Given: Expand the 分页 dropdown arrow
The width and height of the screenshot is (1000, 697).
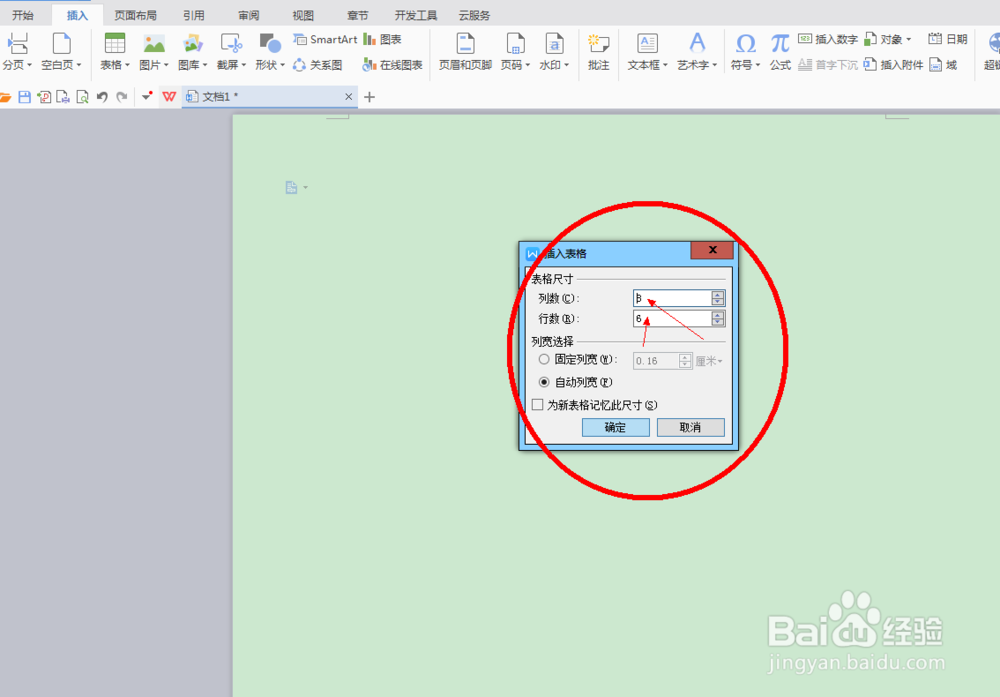Looking at the screenshot, I should click(x=29, y=65).
